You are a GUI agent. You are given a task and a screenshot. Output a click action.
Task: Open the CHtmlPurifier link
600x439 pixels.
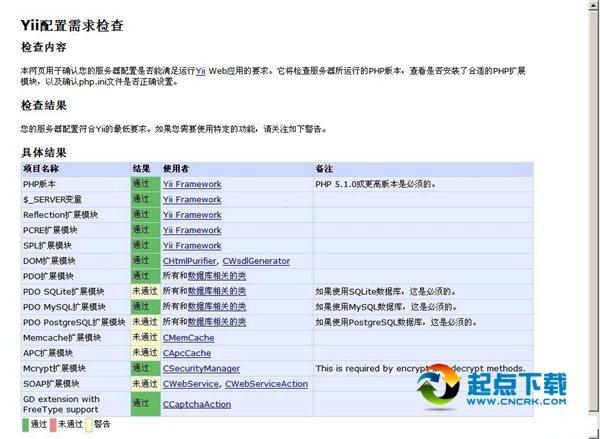[189, 261]
